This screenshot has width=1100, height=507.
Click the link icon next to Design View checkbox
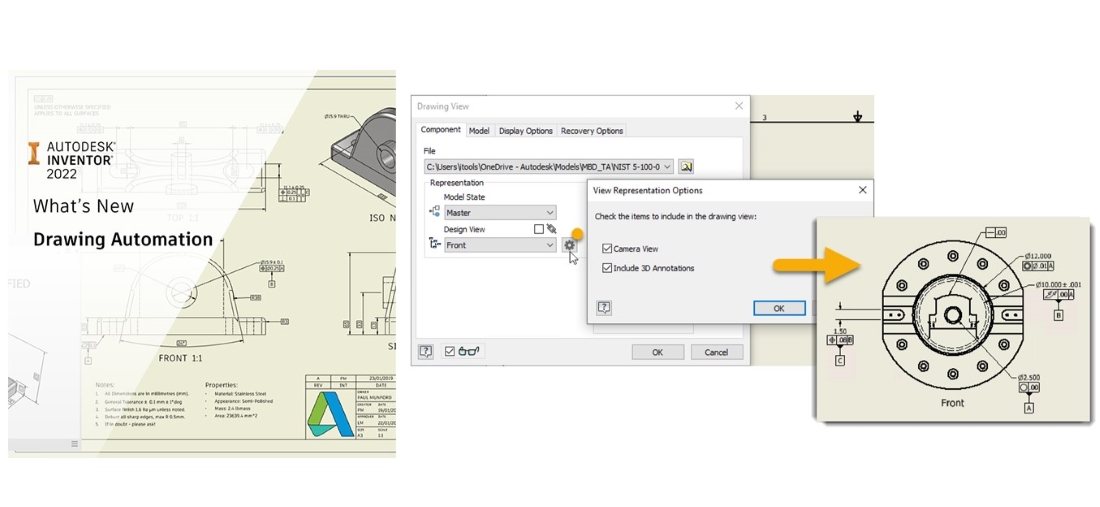pos(551,229)
